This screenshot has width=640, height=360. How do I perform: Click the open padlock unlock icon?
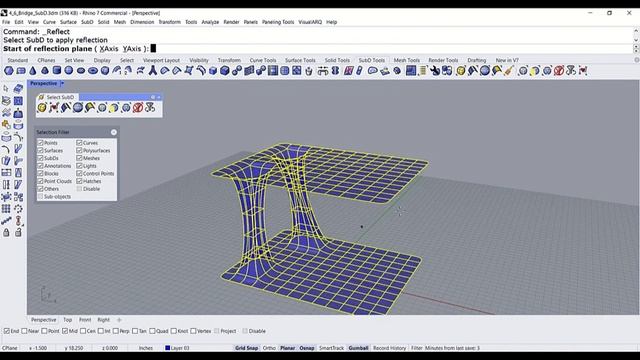tap(18, 233)
